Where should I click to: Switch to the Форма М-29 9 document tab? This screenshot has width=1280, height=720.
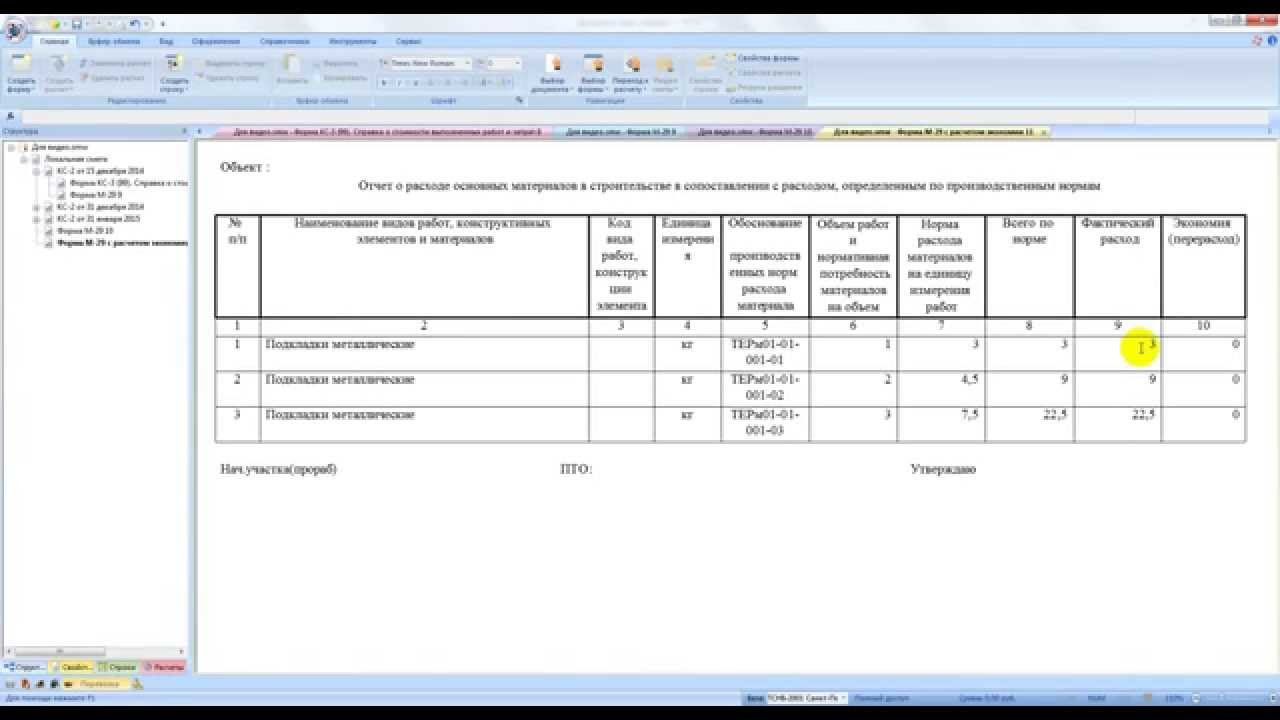tap(620, 131)
